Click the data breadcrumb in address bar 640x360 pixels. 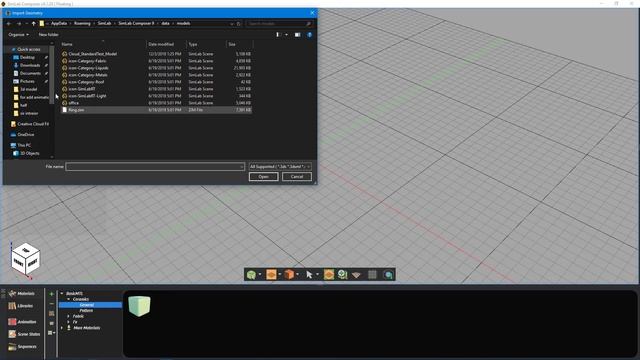tap(165, 23)
